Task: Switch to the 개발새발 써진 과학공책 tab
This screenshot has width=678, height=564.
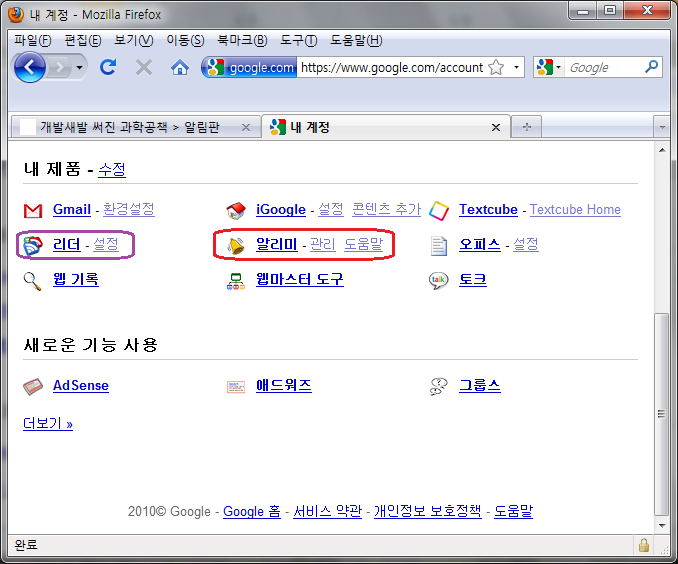Action: 135,127
